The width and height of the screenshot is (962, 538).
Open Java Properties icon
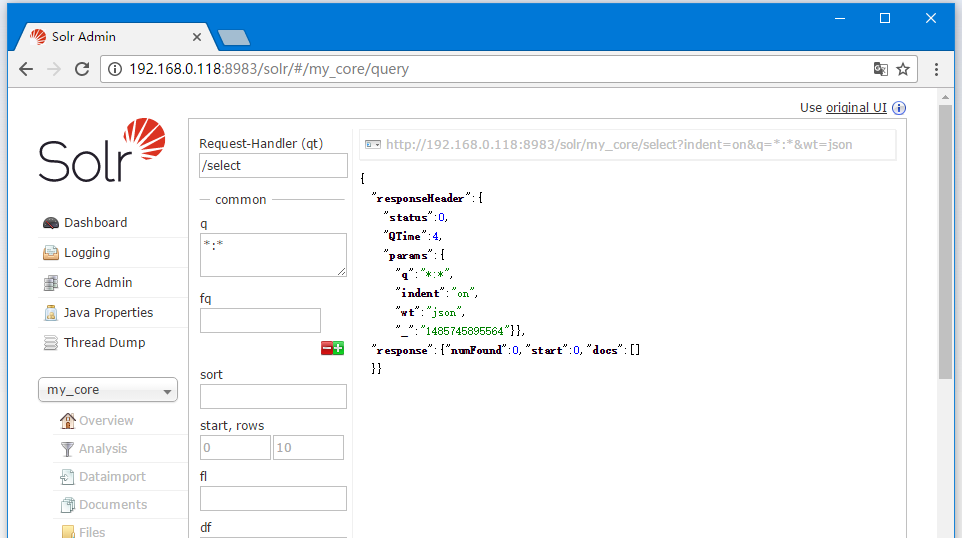tap(51, 313)
